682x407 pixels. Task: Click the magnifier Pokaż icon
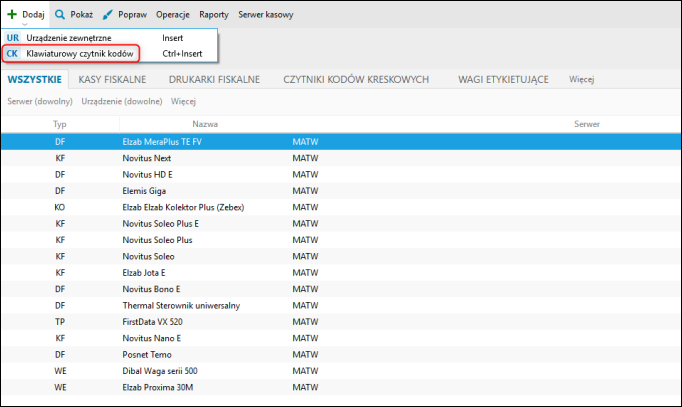pos(60,16)
